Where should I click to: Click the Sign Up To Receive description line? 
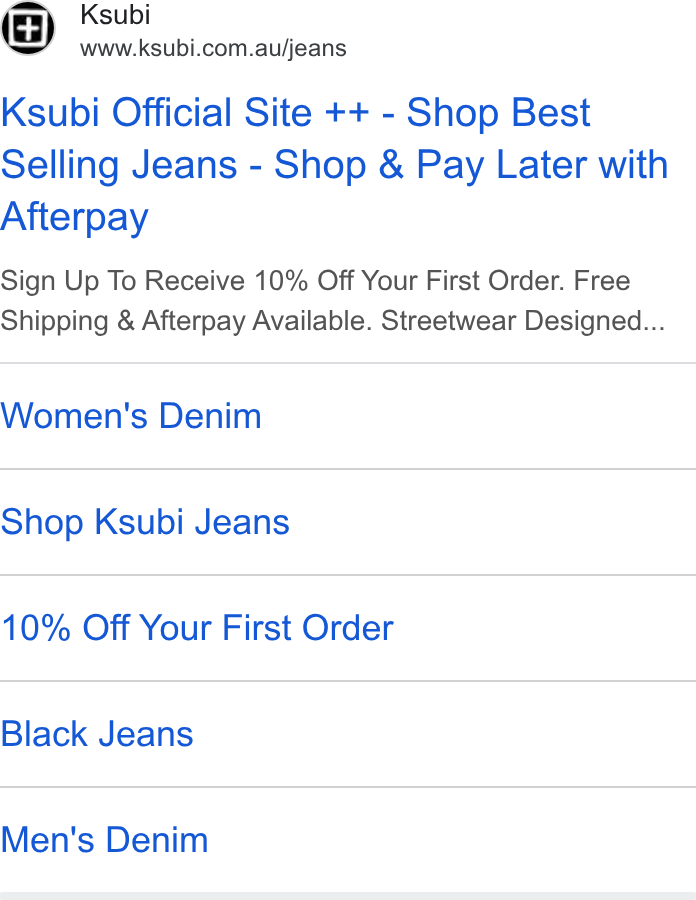[x=315, y=281]
